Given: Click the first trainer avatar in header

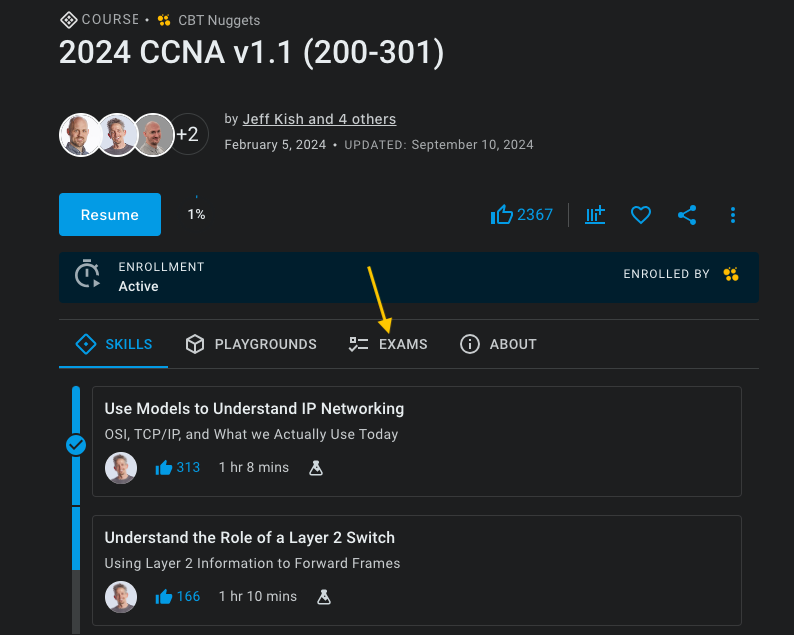Looking at the screenshot, I should 80,135.
